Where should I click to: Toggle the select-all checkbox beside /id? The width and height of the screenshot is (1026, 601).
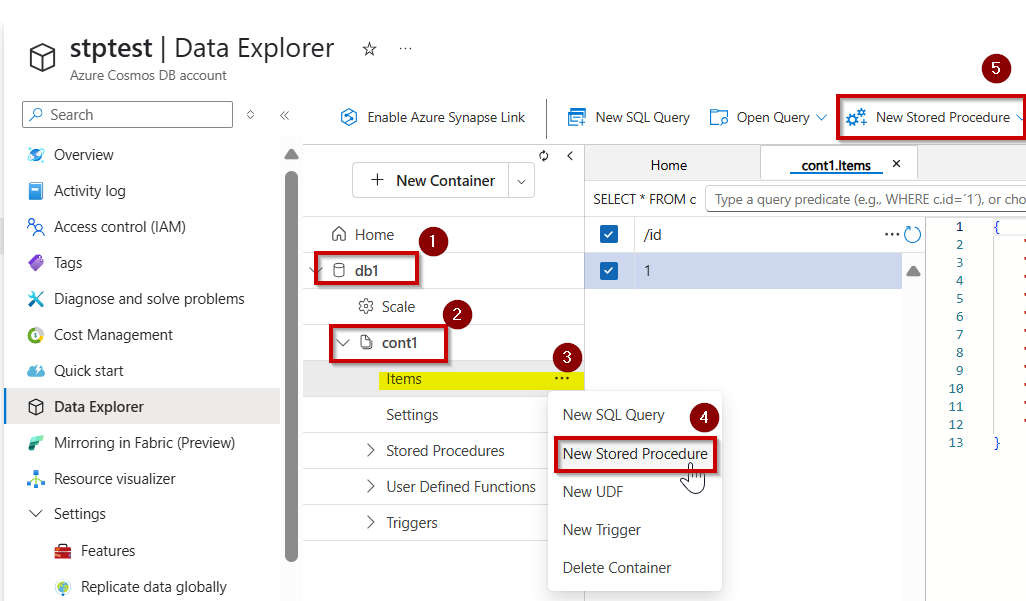pos(609,234)
